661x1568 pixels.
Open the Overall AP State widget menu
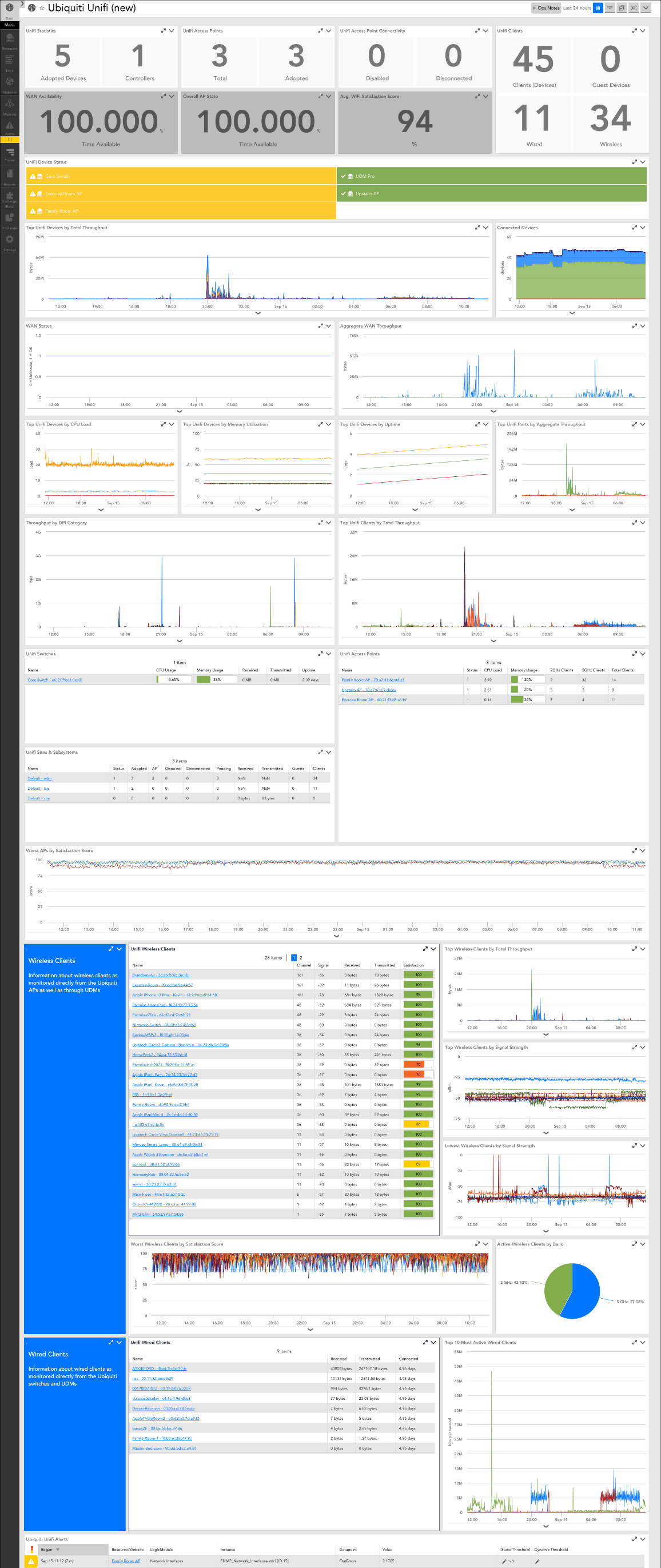pyautogui.click(x=329, y=96)
